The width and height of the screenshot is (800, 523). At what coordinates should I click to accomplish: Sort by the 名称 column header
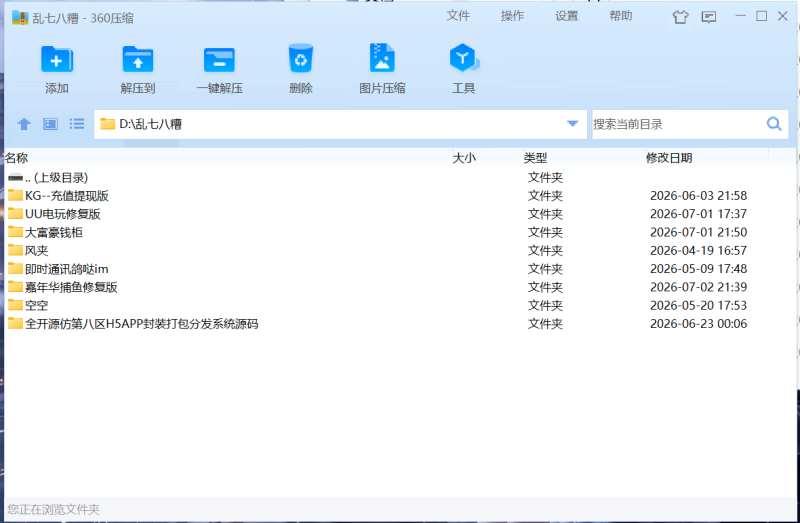[16, 158]
